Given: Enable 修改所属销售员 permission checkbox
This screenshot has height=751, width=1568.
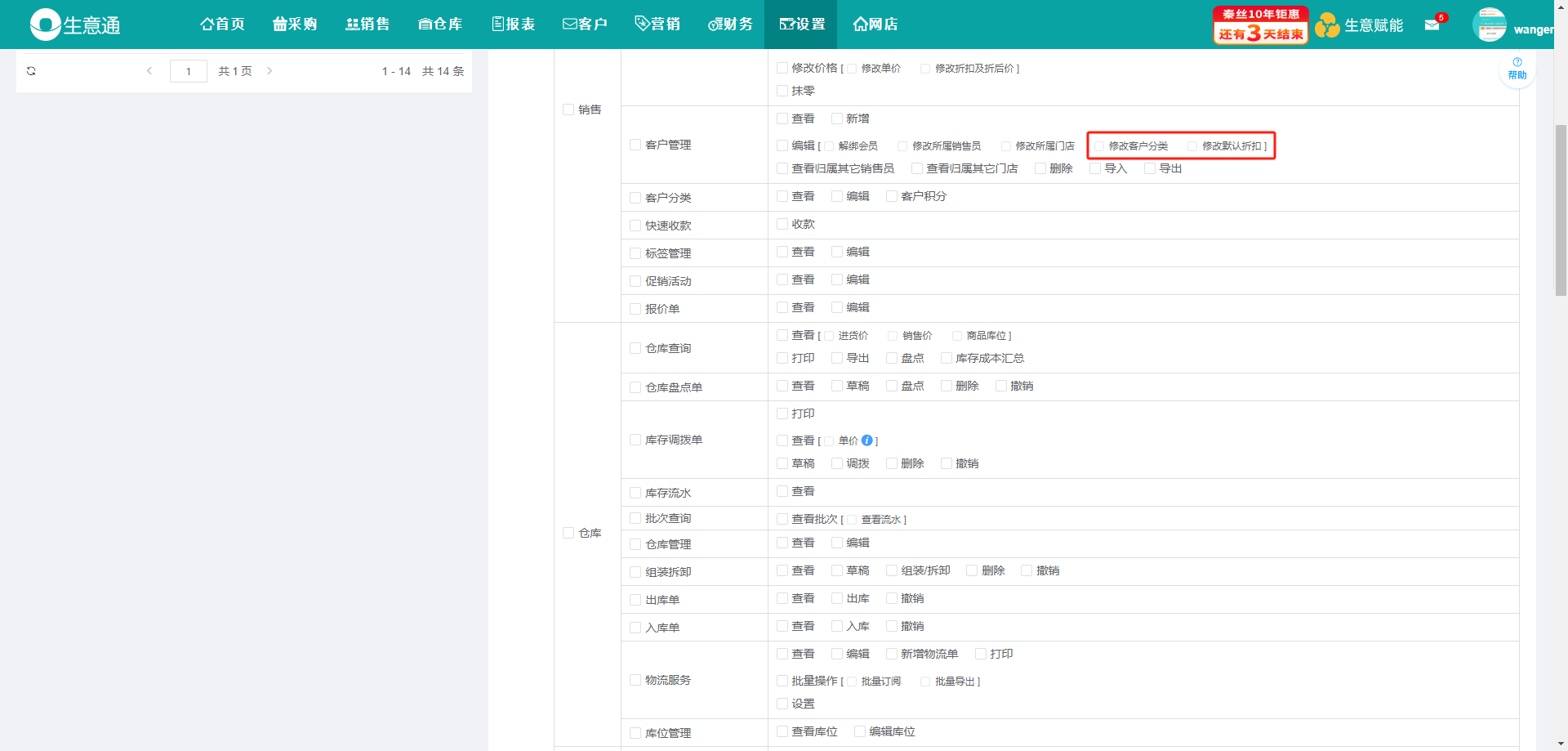Looking at the screenshot, I should pyautogui.click(x=902, y=146).
